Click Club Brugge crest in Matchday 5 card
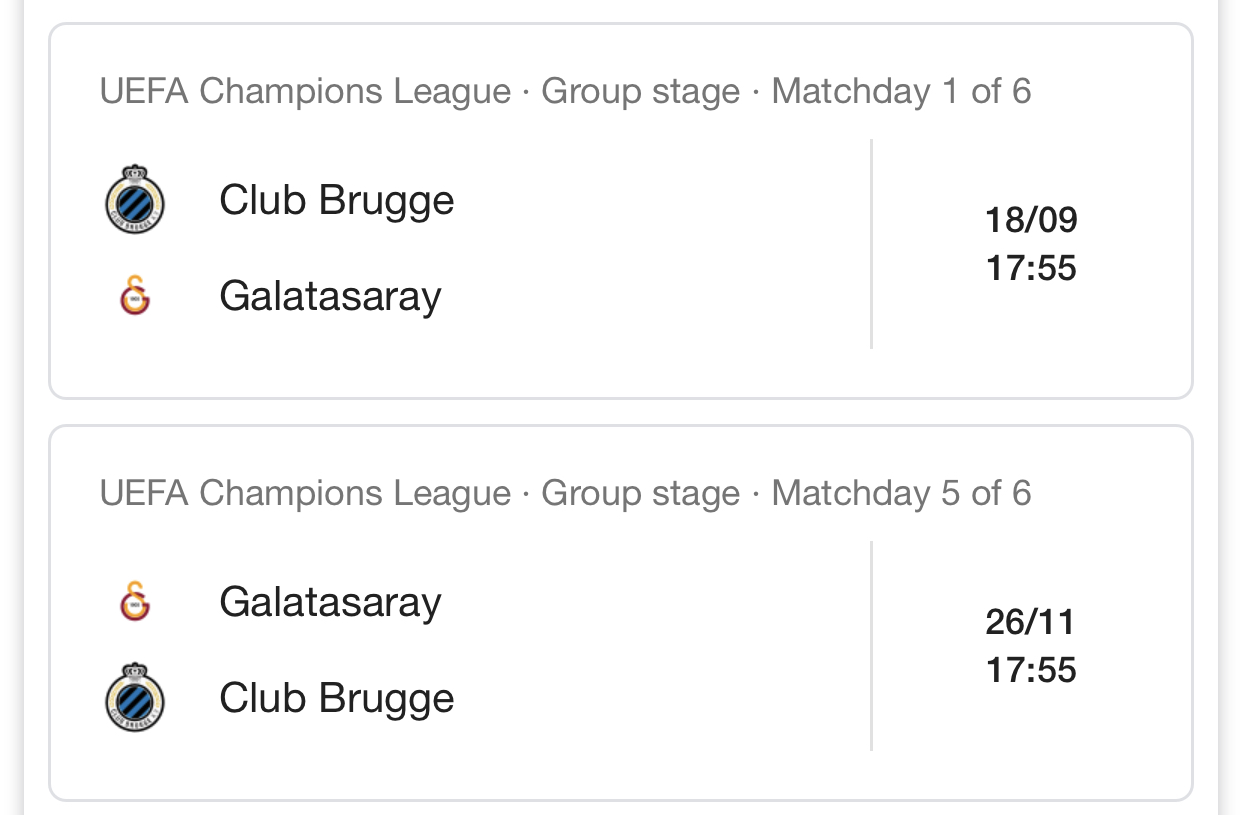1242x815 pixels. 135,698
